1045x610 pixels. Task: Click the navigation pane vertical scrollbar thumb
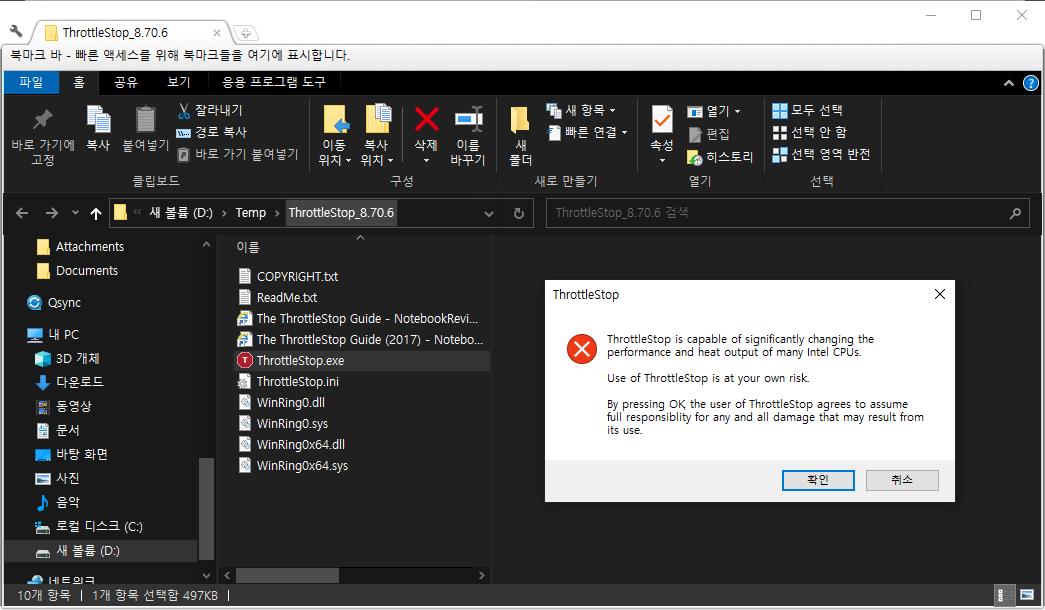[x=207, y=509]
